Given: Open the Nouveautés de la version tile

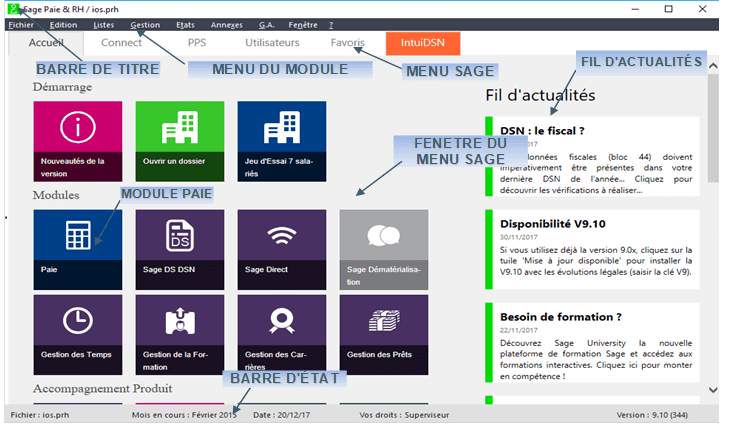Looking at the screenshot, I should 78,141.
